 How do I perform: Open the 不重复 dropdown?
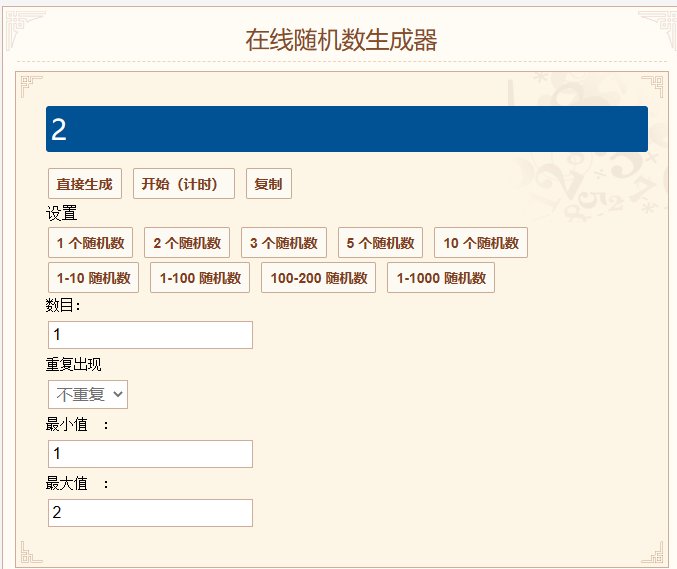click(x=88, y=394)
